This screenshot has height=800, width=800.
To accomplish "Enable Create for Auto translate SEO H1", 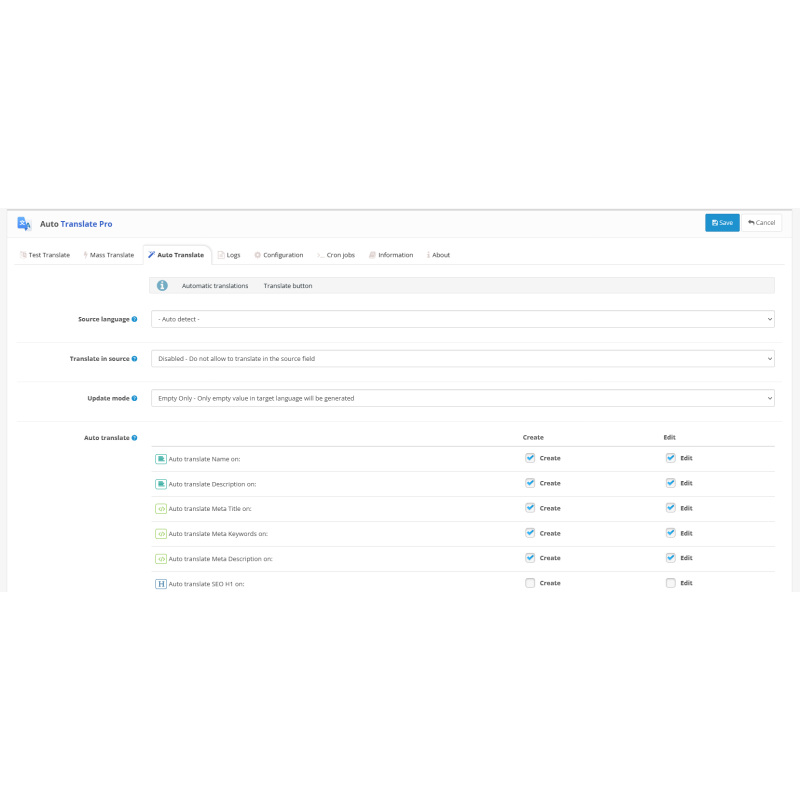I will (x=531, y=582).
